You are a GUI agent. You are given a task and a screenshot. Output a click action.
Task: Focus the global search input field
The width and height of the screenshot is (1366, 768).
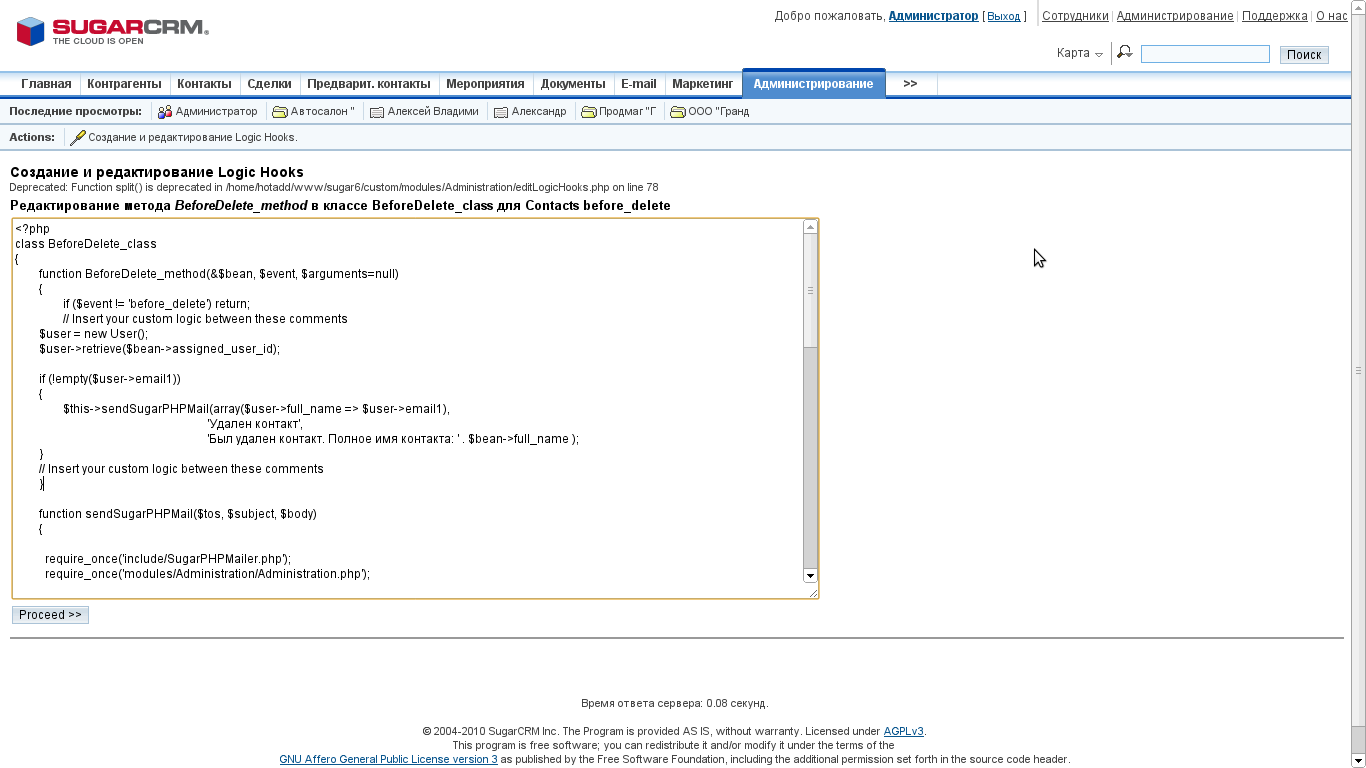pyautogui.click(x=1205, y=54)
